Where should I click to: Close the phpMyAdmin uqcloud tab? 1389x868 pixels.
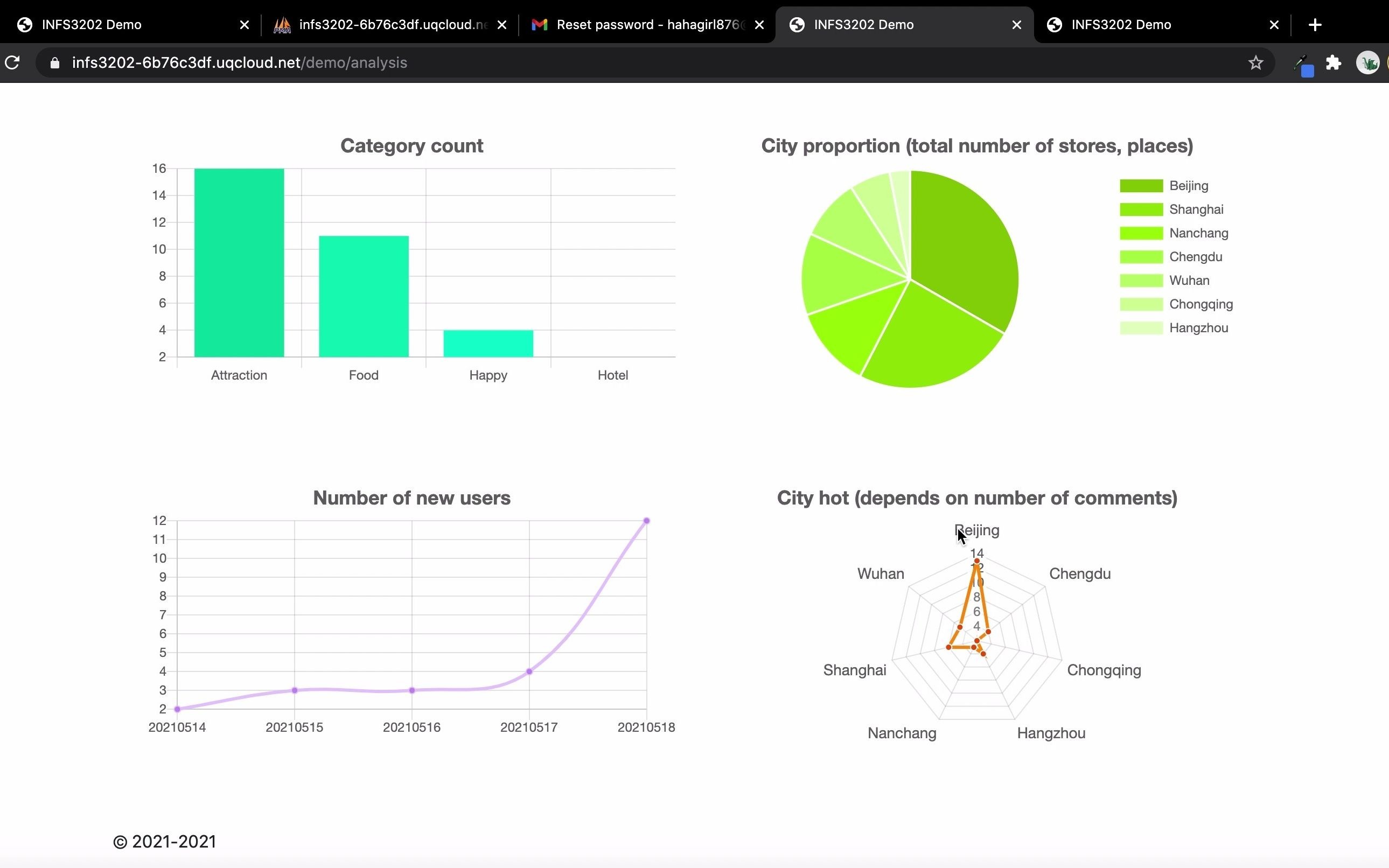[x=501, y=25]
